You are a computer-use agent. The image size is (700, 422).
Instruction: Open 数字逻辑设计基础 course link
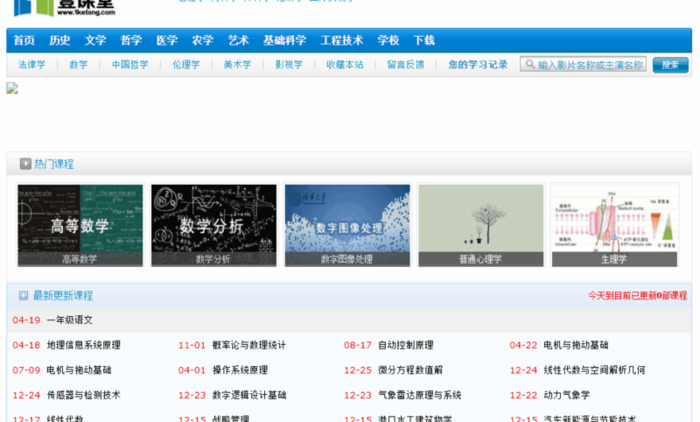(249, 395)
